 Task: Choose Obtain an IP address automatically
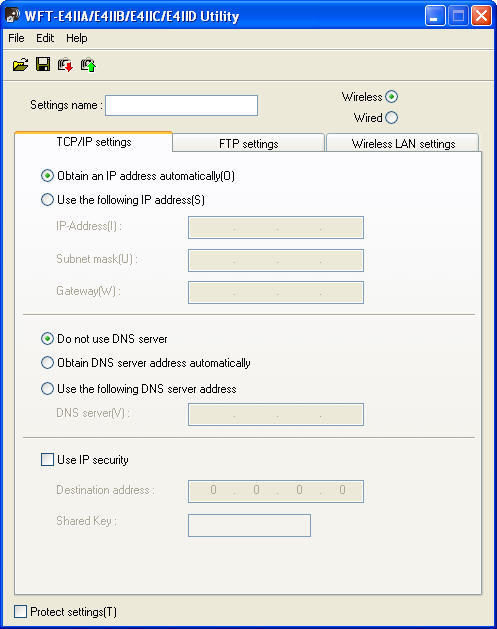[x=47, y=176]
